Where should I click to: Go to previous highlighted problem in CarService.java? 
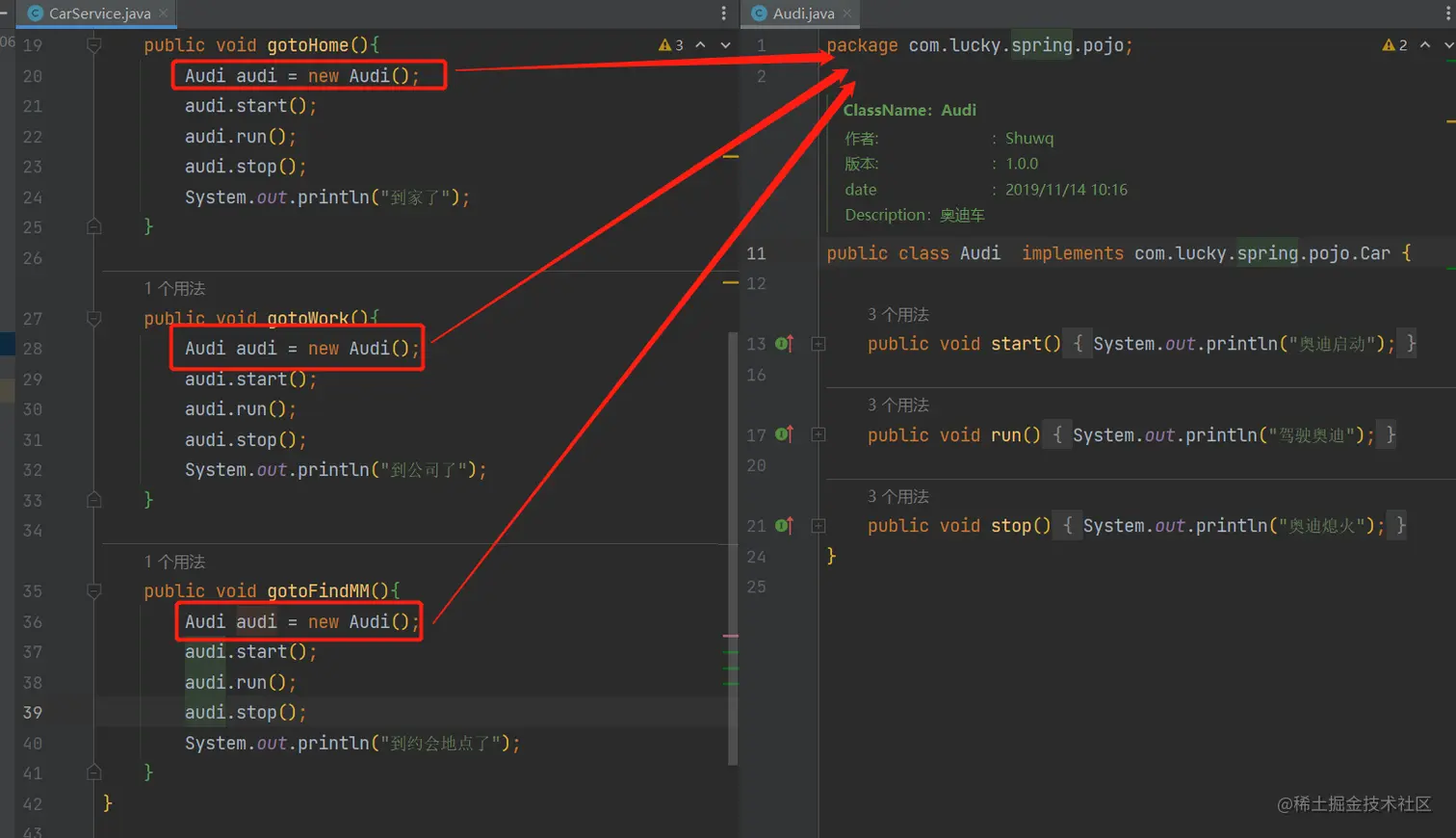pos(700,45)
